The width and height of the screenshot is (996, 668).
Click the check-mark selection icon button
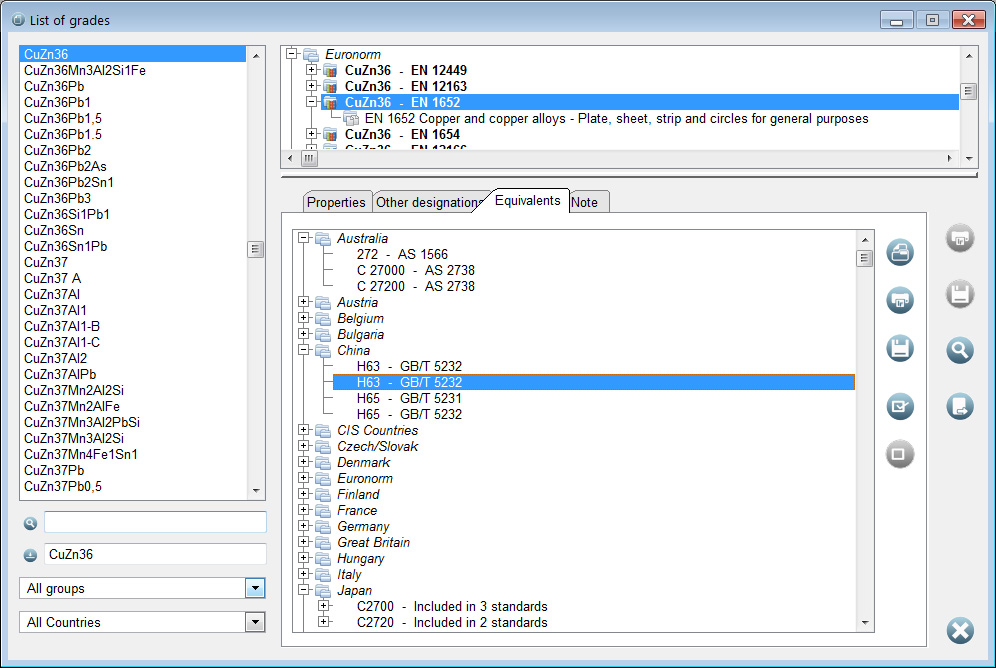tap(899, 406)
